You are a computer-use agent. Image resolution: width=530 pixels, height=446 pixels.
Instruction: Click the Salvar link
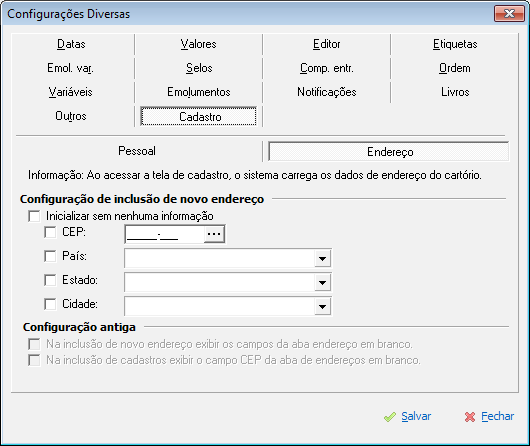point(416,416)
